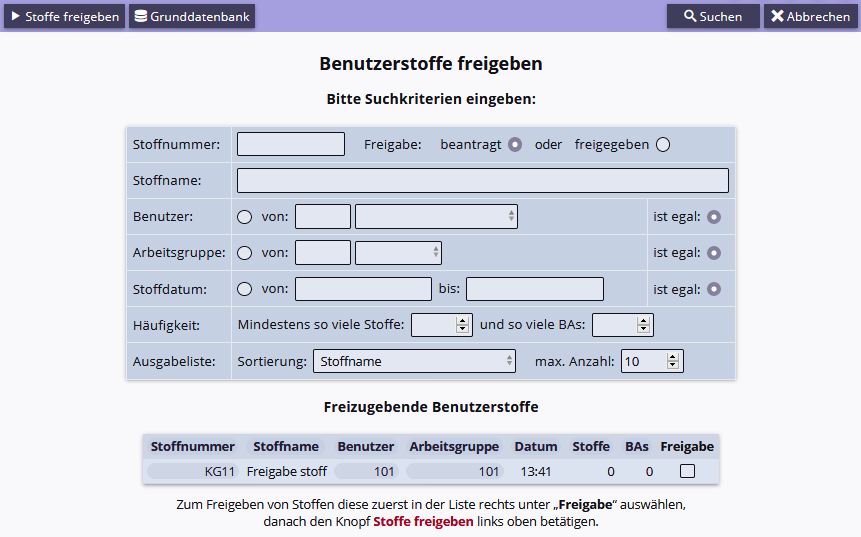Select the Stoffdatum von radio button
Image resolution: width=861 pixels, height=537 pixels.
point(244,289)
